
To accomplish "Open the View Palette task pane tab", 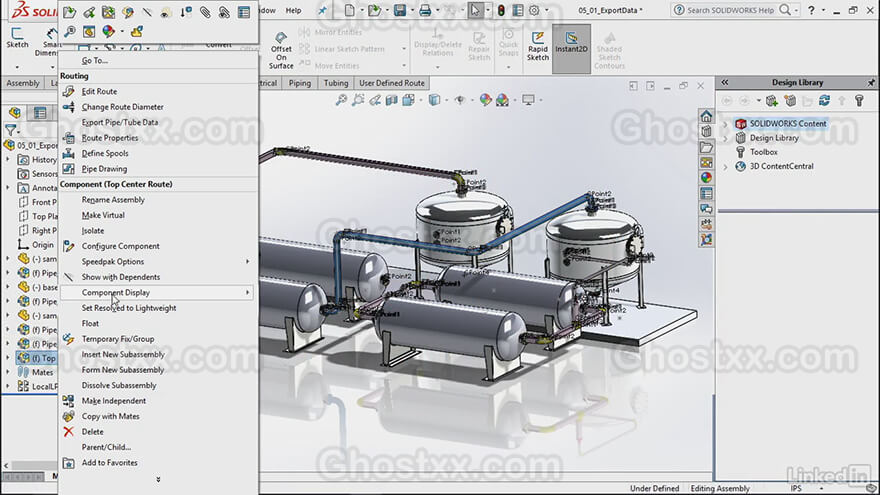I will [706, 163].
